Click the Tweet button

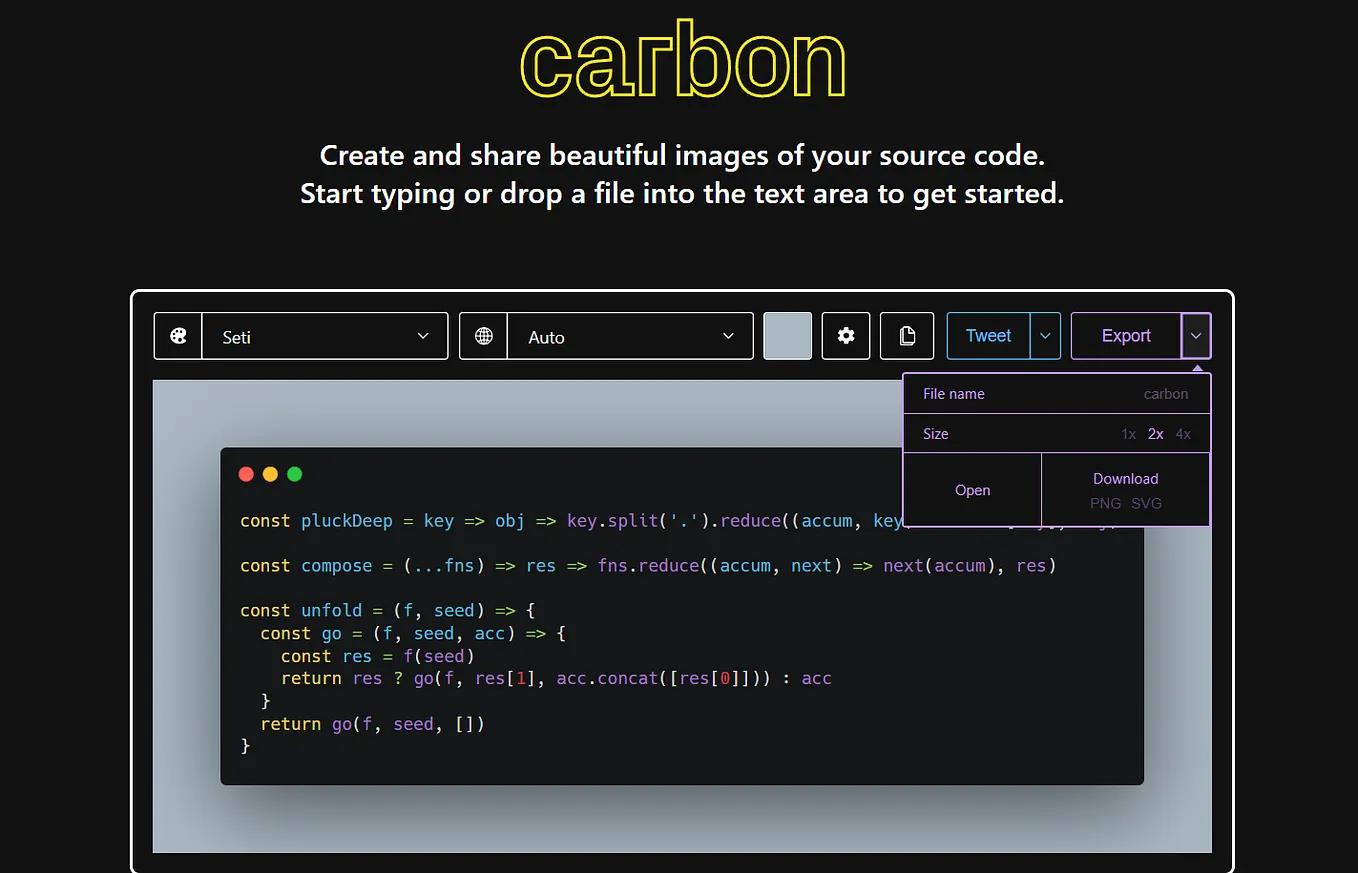coord(988,336)
